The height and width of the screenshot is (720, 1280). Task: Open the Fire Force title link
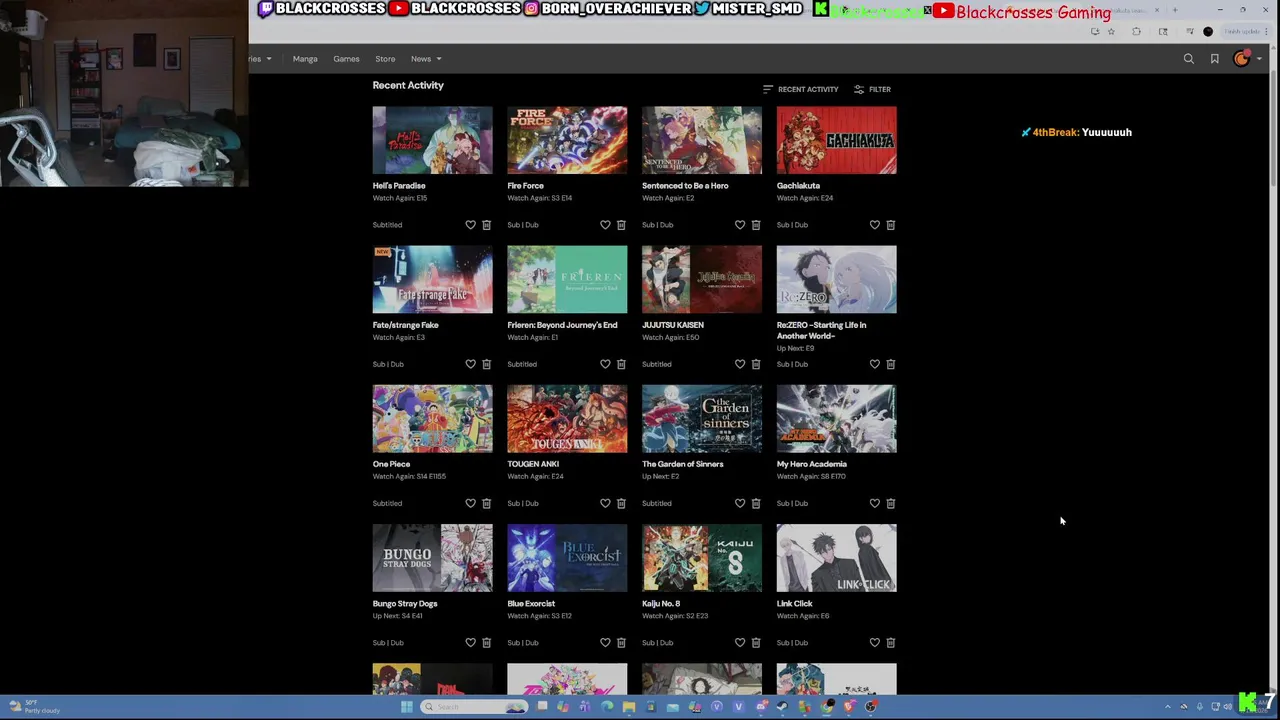(x=525, y=186)
